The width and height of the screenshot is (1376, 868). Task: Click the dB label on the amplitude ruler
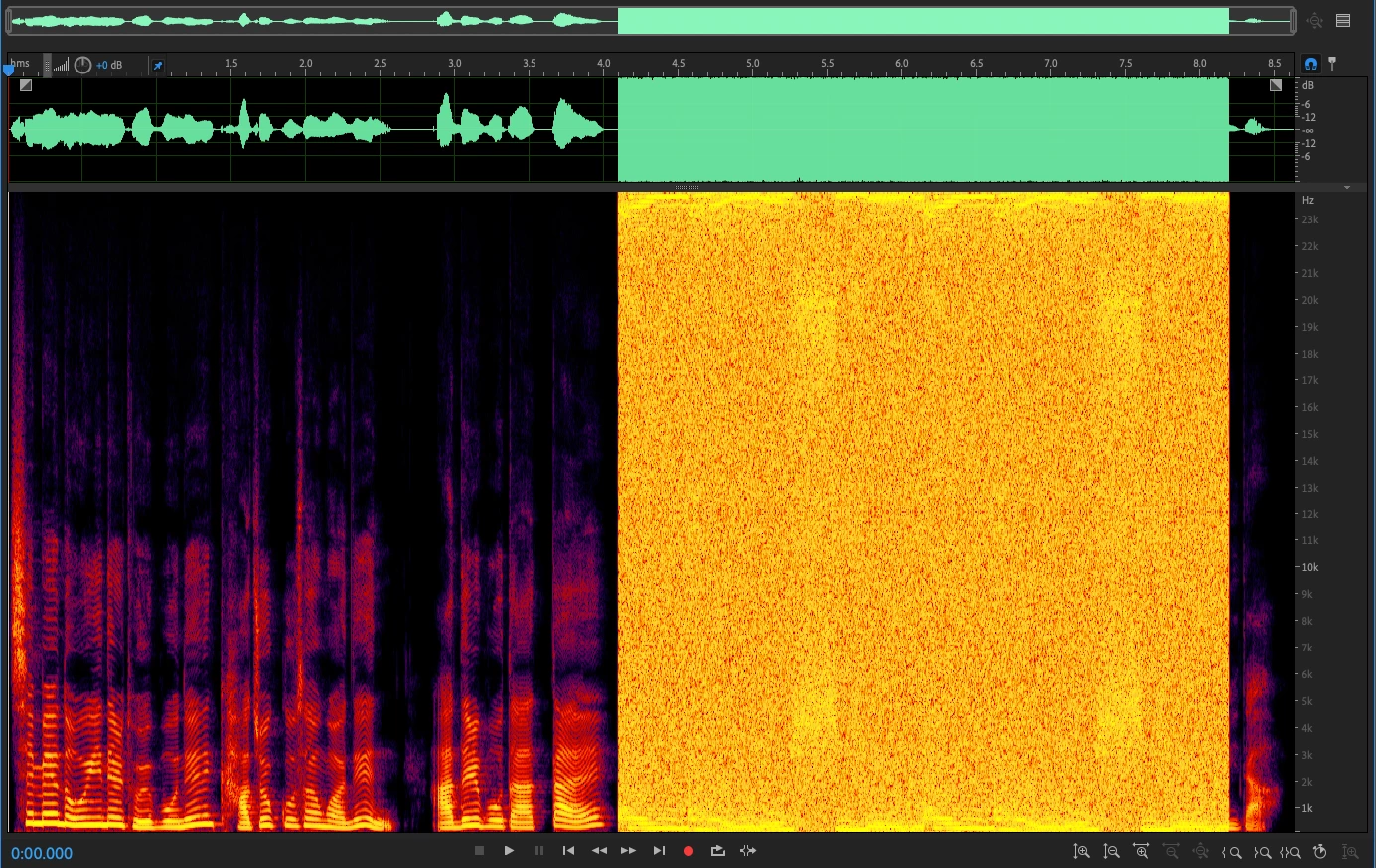(1308, 86)
